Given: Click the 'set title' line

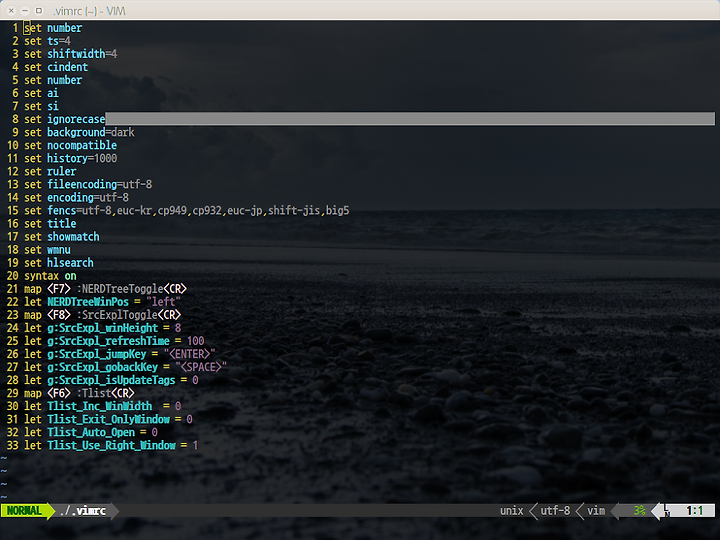Looking at the screenshot, I should [50, 224].
